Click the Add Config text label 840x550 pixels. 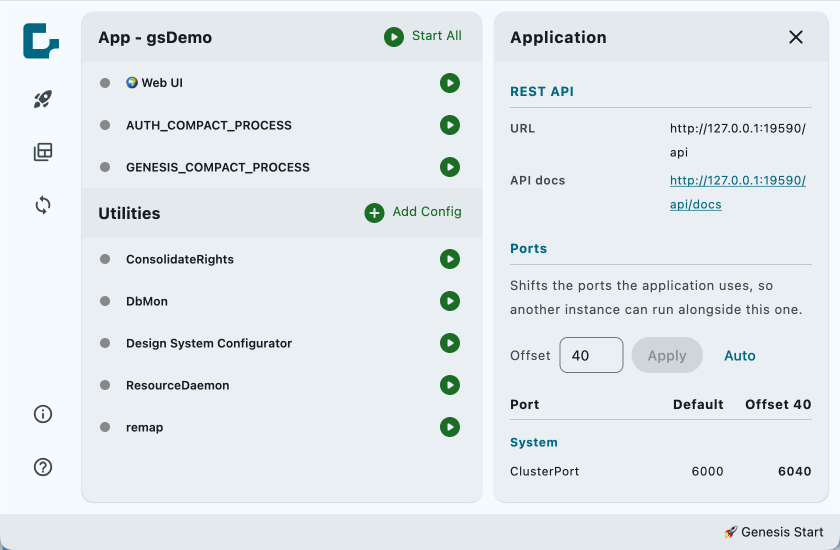pos(427,212)
